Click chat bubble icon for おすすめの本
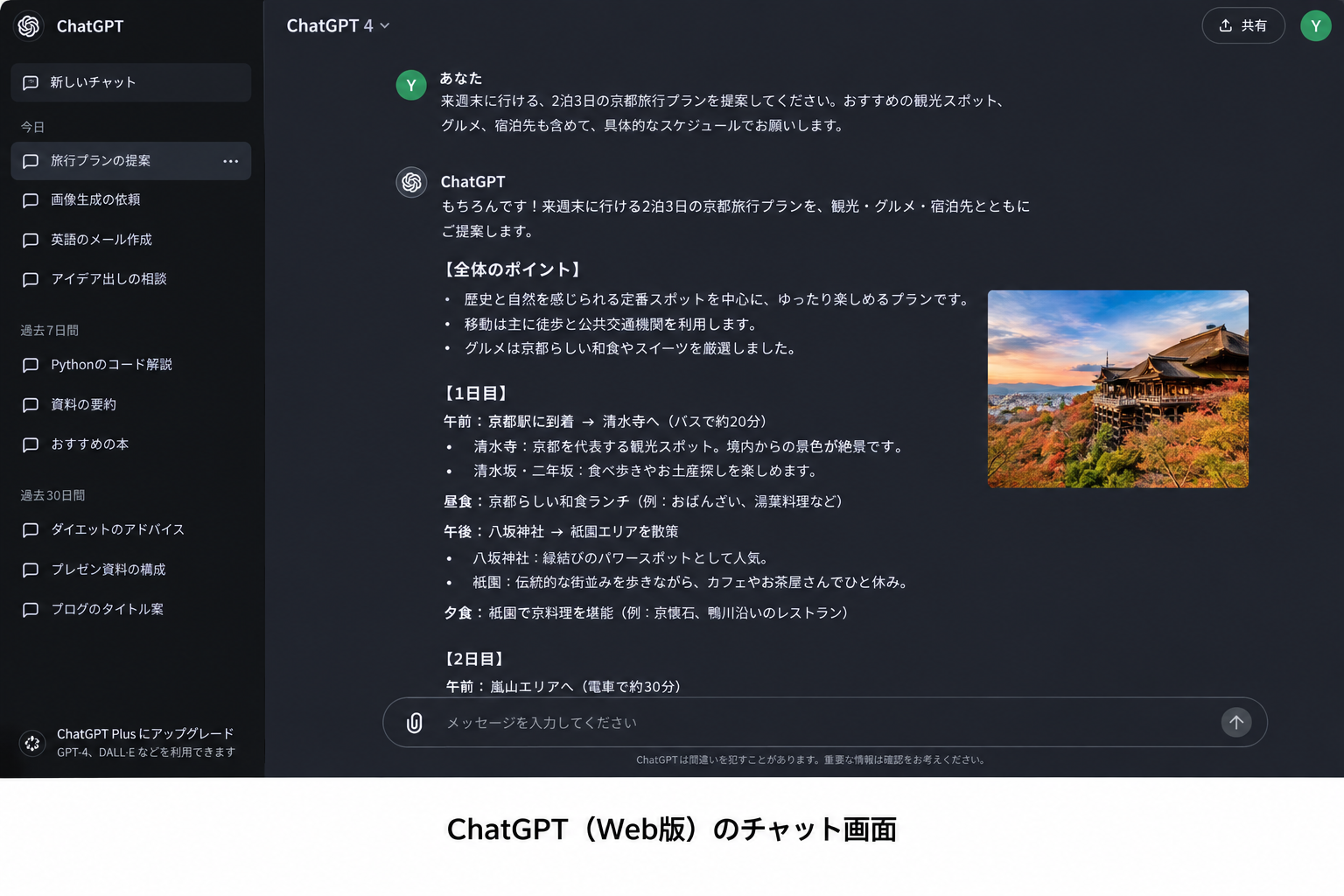The width and height of the screenshot is (1344, 896). coord(31,444)
